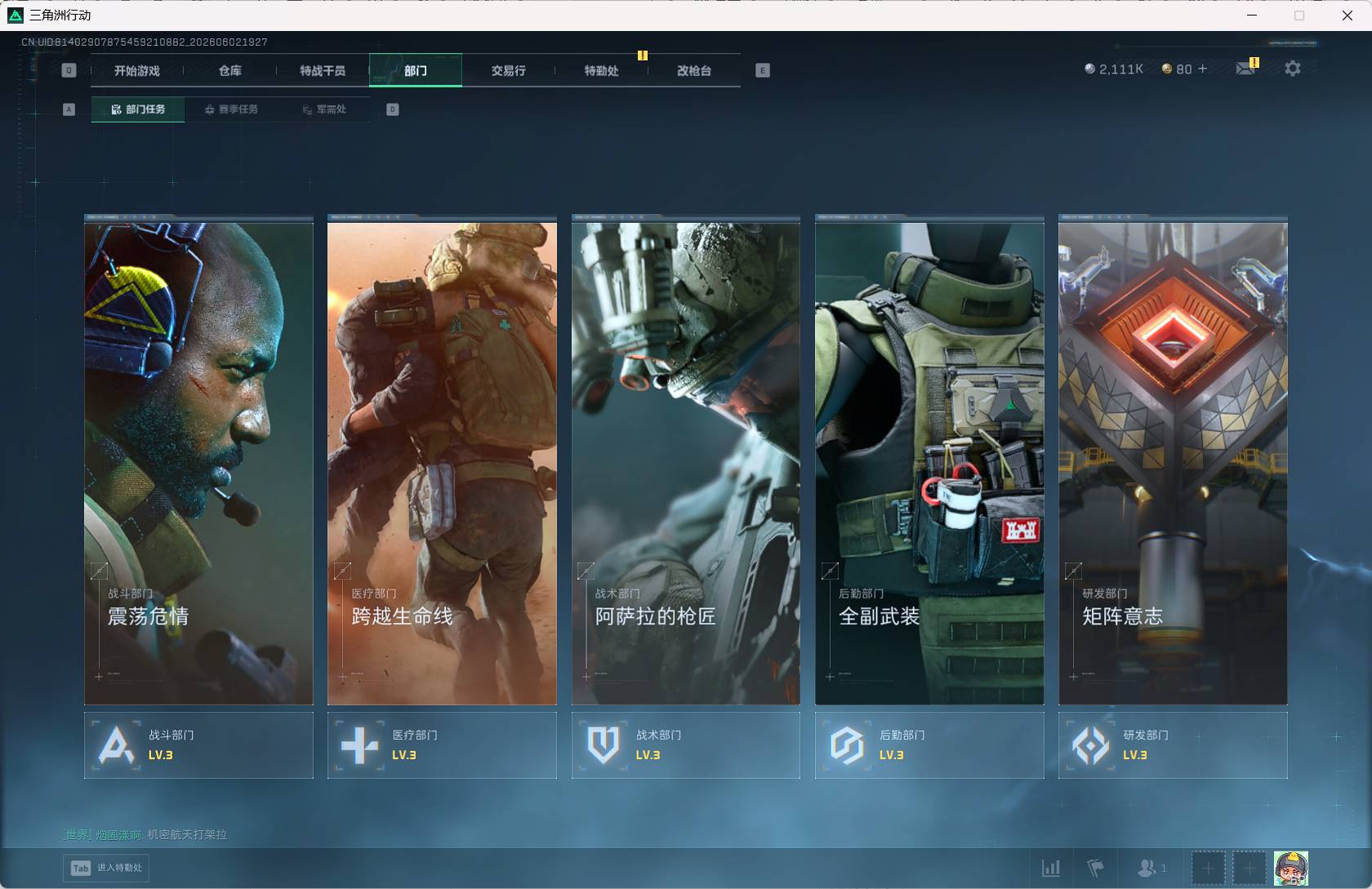
Task: Click the world chat message line
Action: (145, 834)
